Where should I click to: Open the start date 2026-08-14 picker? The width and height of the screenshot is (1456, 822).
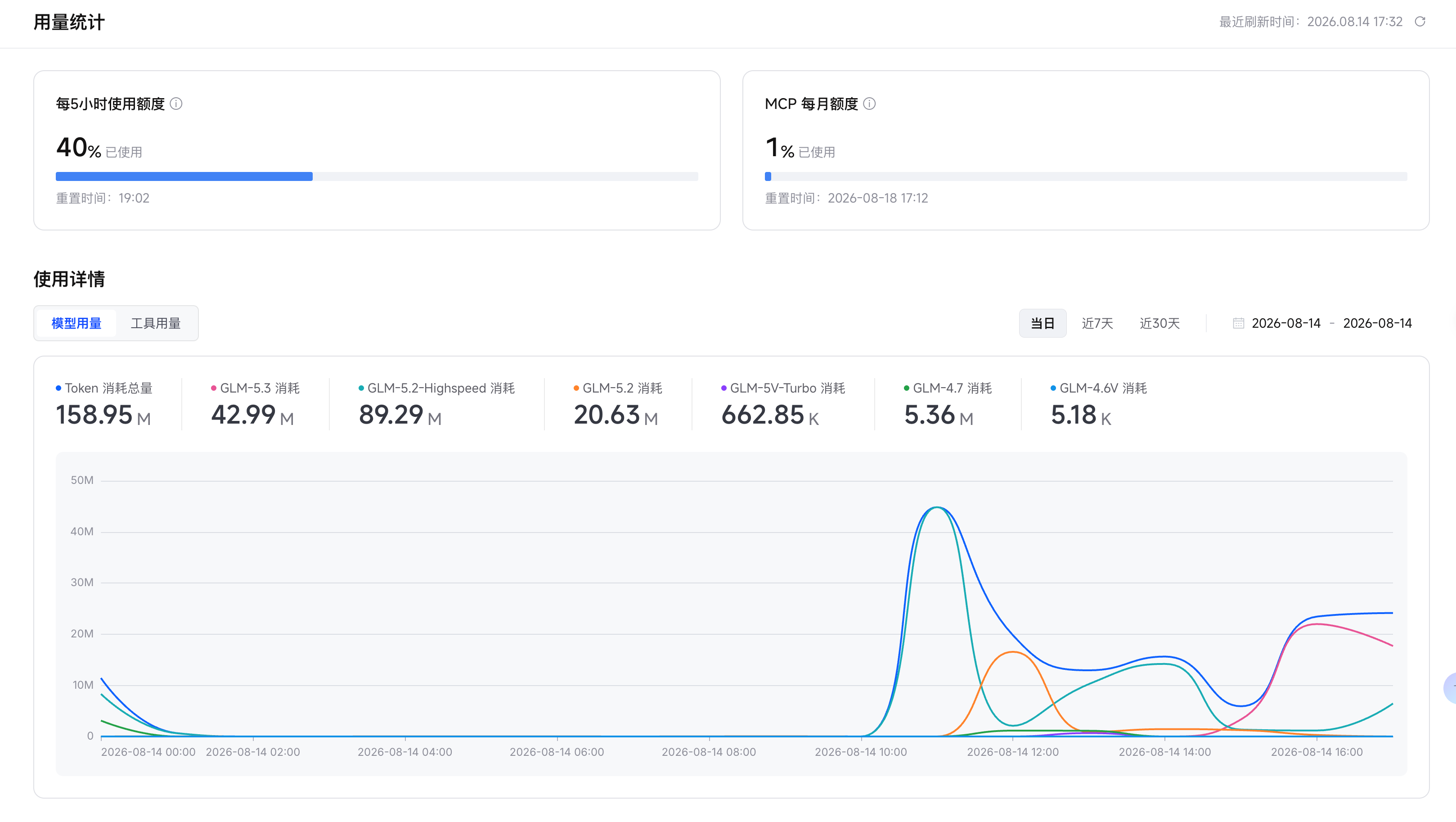click(x=1286, y=323)
